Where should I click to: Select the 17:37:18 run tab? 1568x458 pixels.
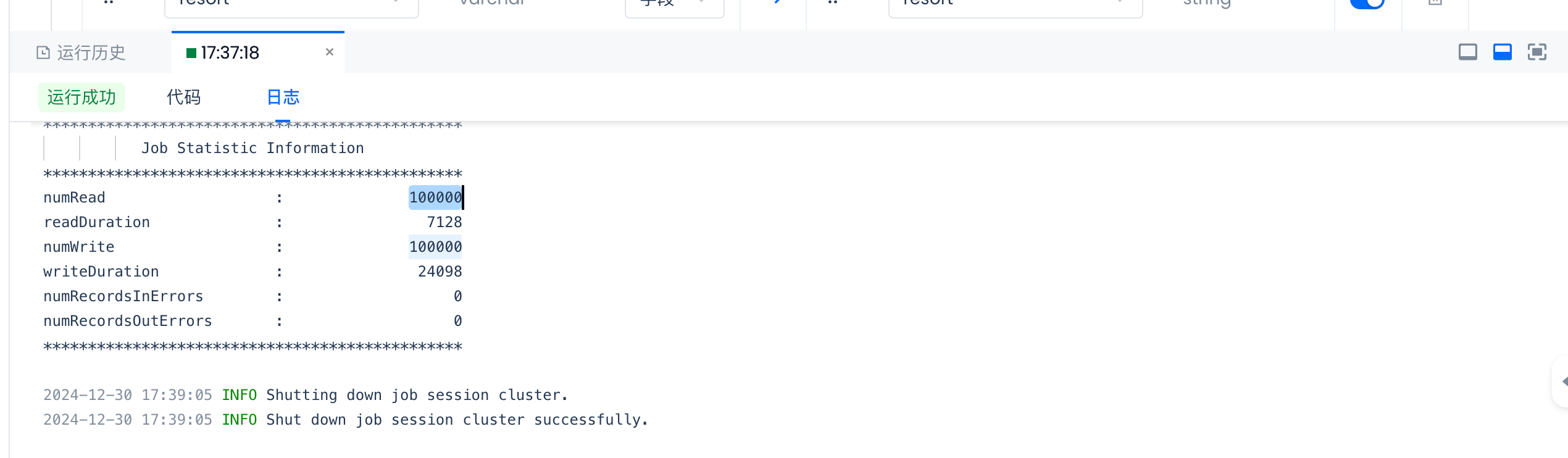tap(230, 52)
